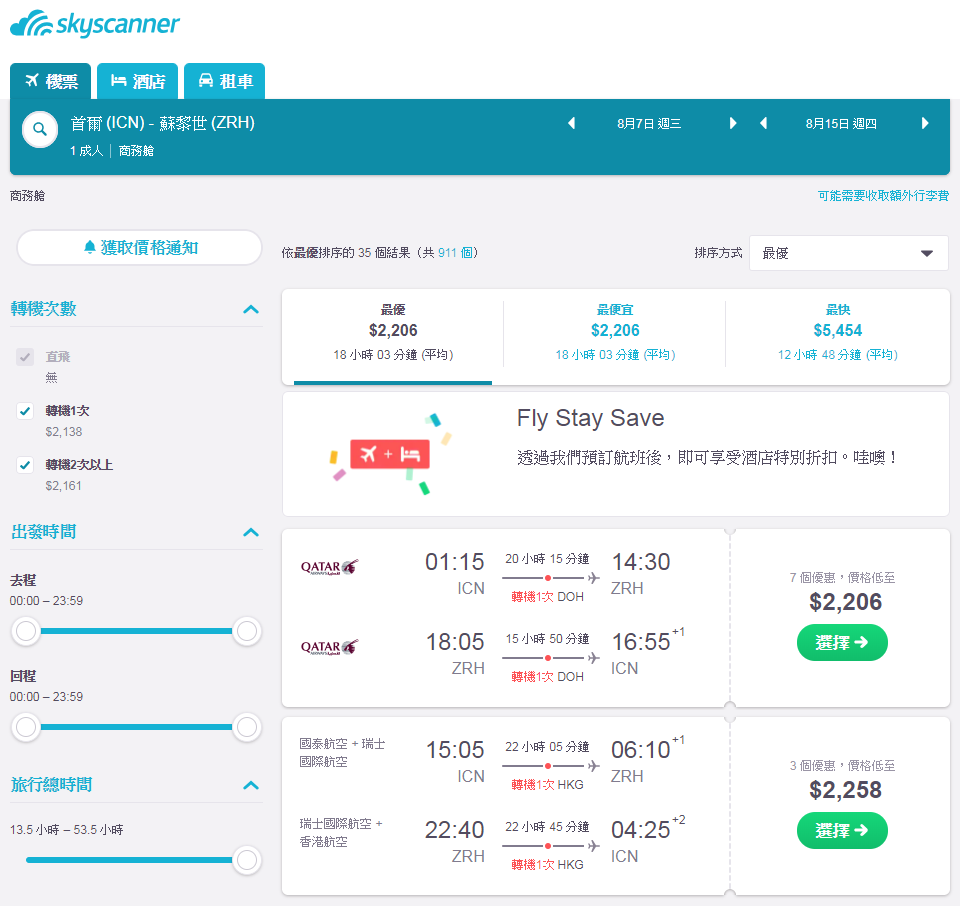Collapse the 出發時間 filter section
Viewport: 960px width, 906px height.
251,532
